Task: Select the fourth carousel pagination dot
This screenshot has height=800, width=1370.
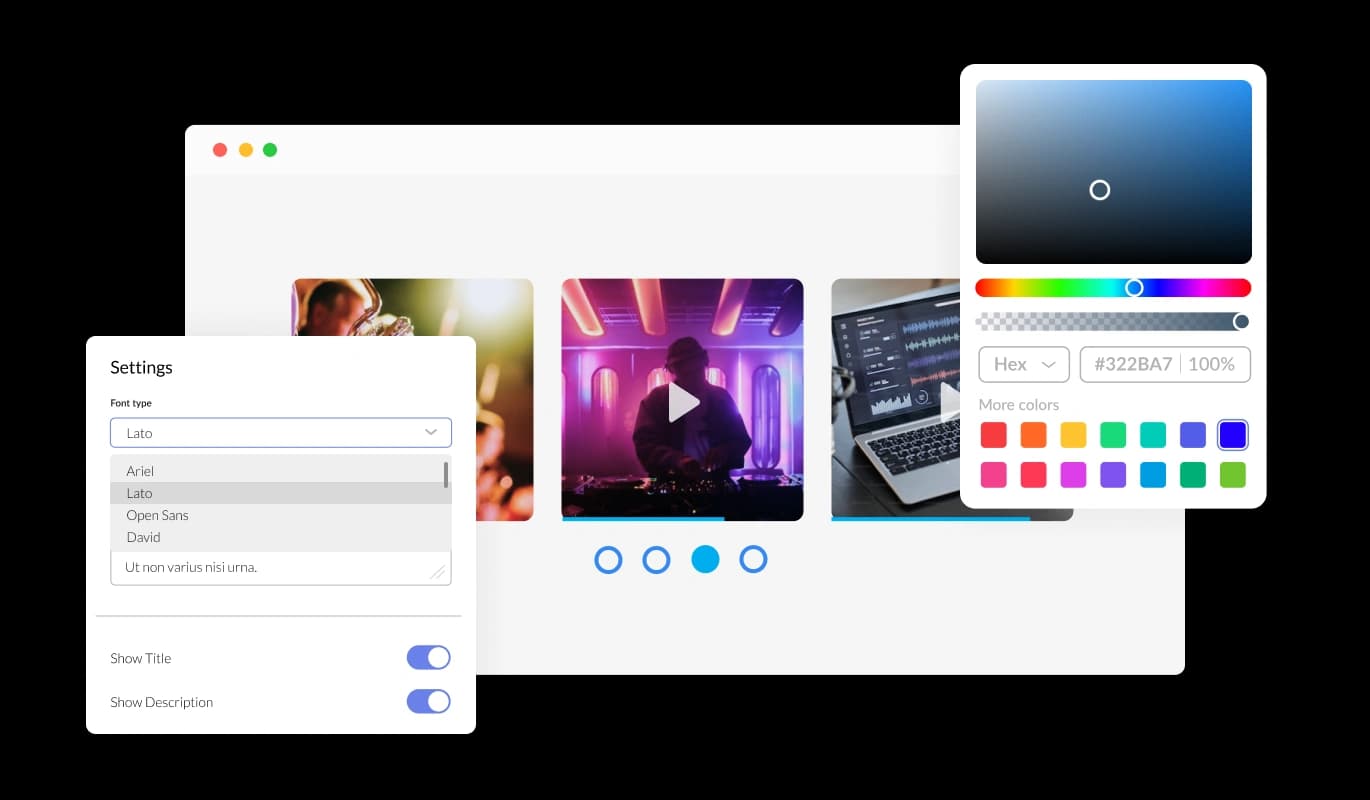Action: [x=753, y=559]
